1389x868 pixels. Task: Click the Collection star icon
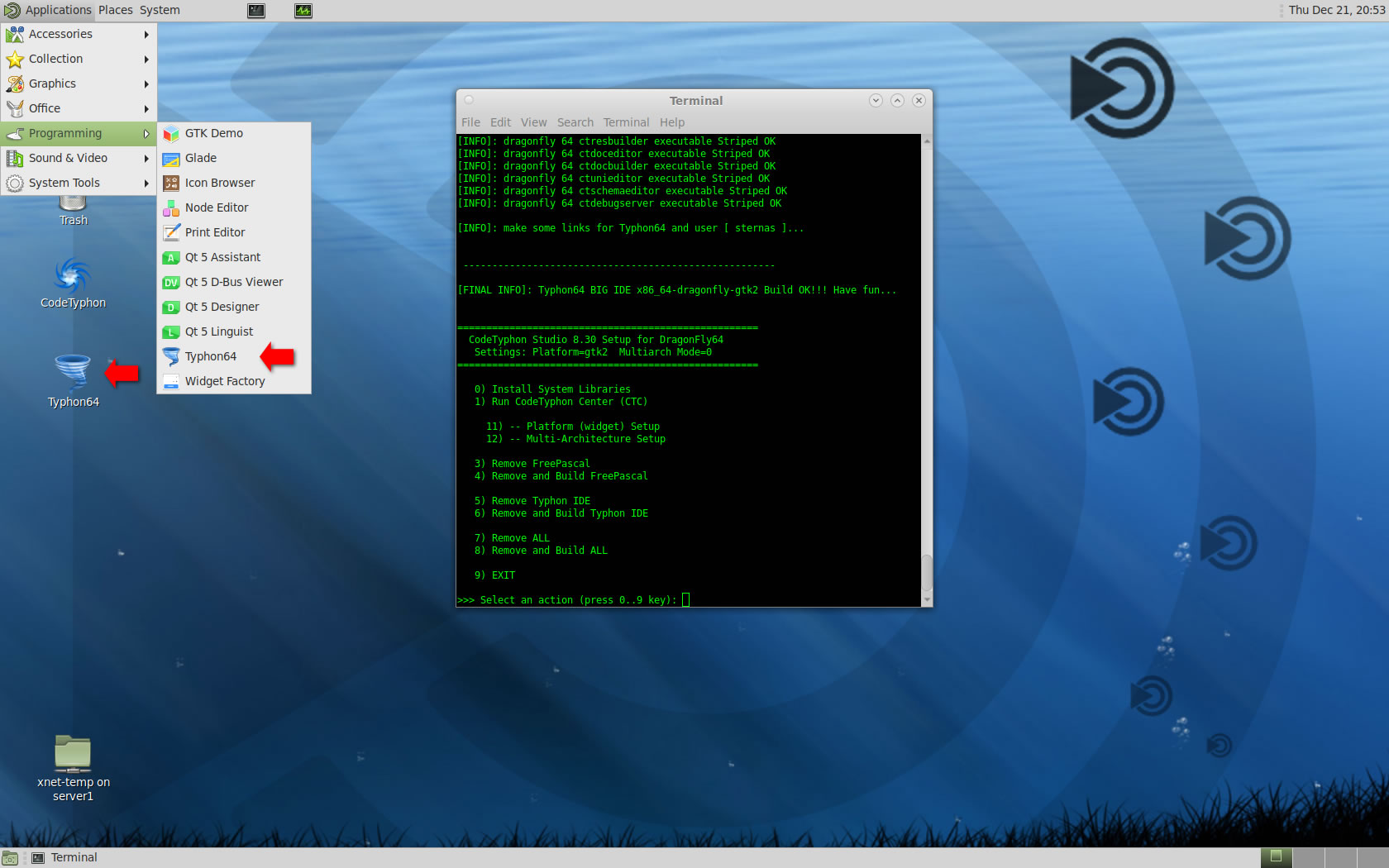[15, 60]
